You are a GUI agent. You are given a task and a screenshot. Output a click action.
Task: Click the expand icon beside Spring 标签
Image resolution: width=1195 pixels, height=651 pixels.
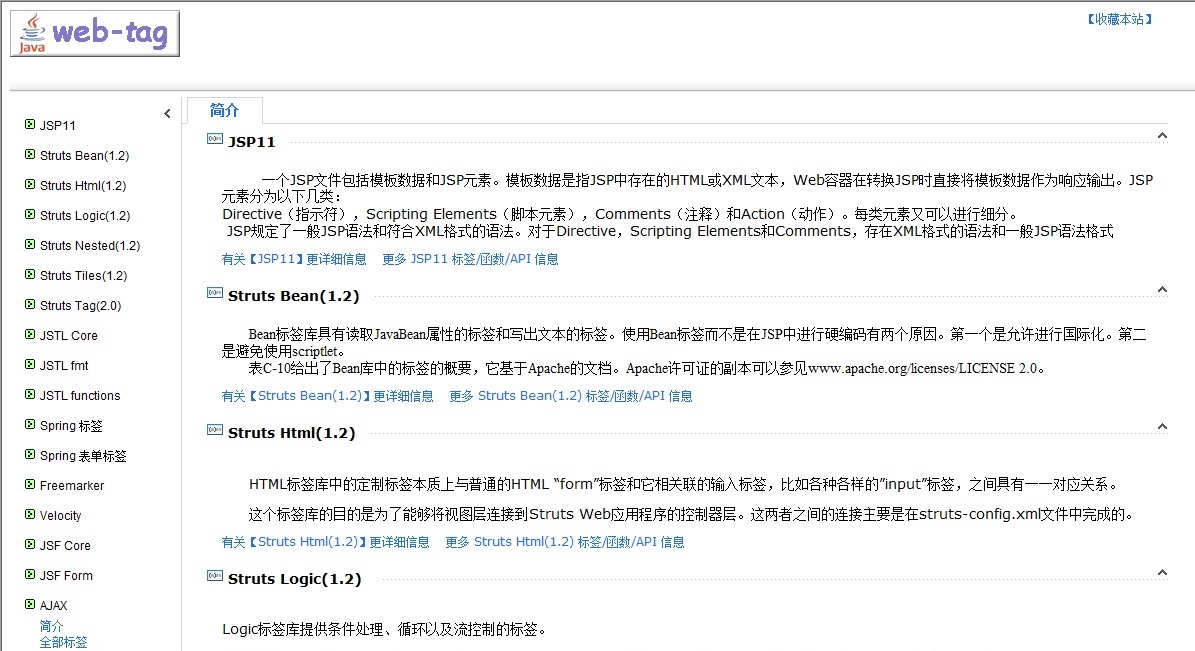tap(30, 424)
